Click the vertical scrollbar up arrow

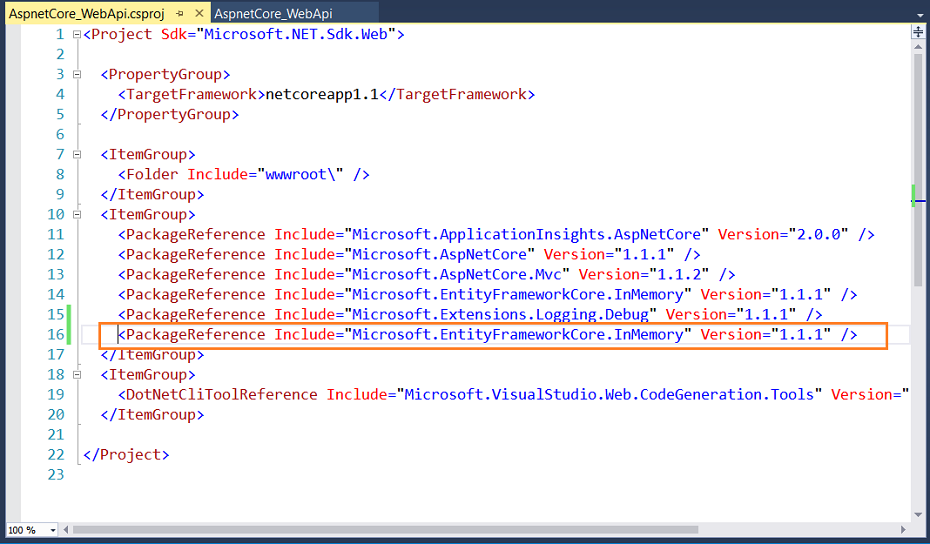point(918,46)
